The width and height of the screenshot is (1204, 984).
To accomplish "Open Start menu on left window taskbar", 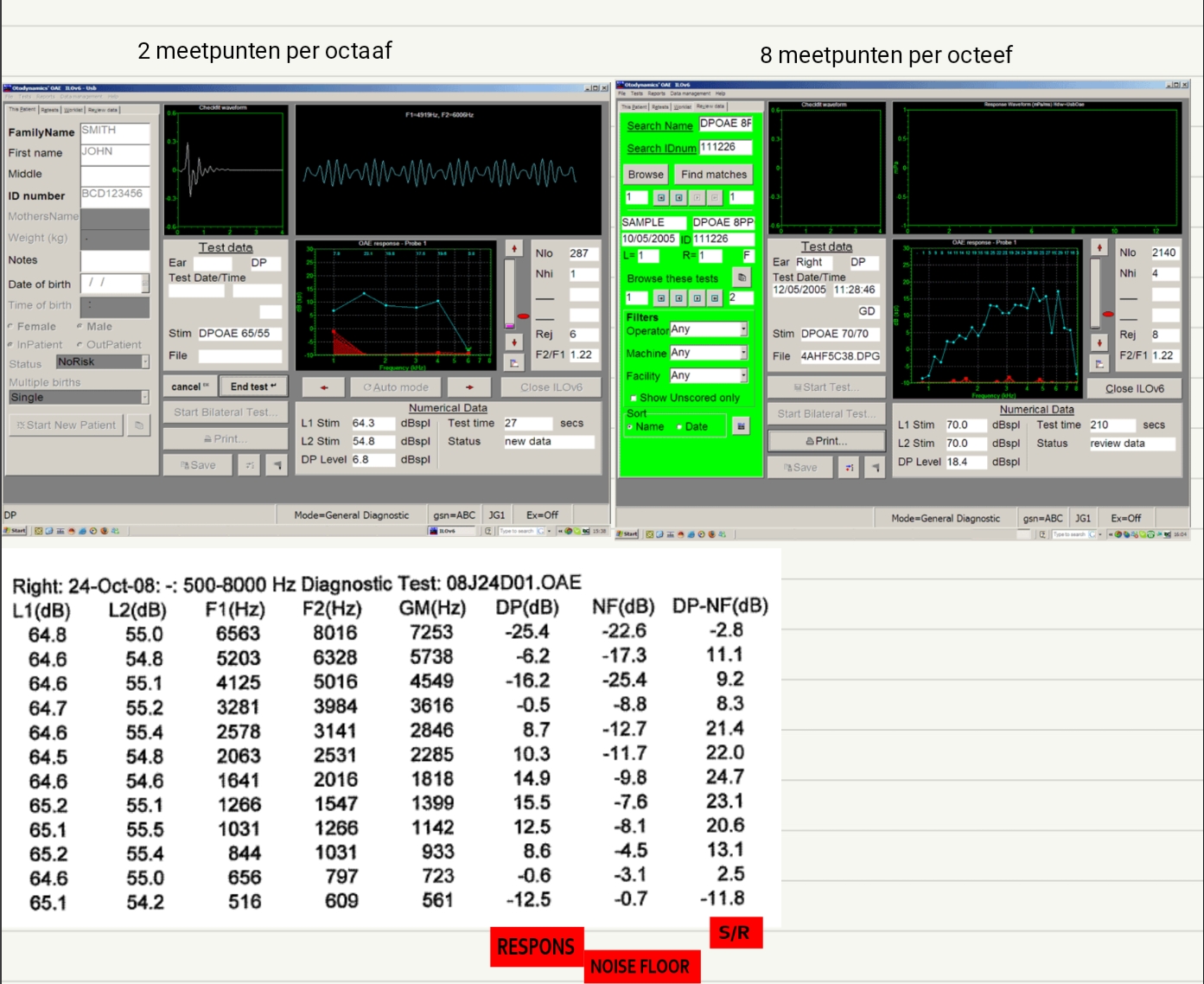I will point(16,530).
